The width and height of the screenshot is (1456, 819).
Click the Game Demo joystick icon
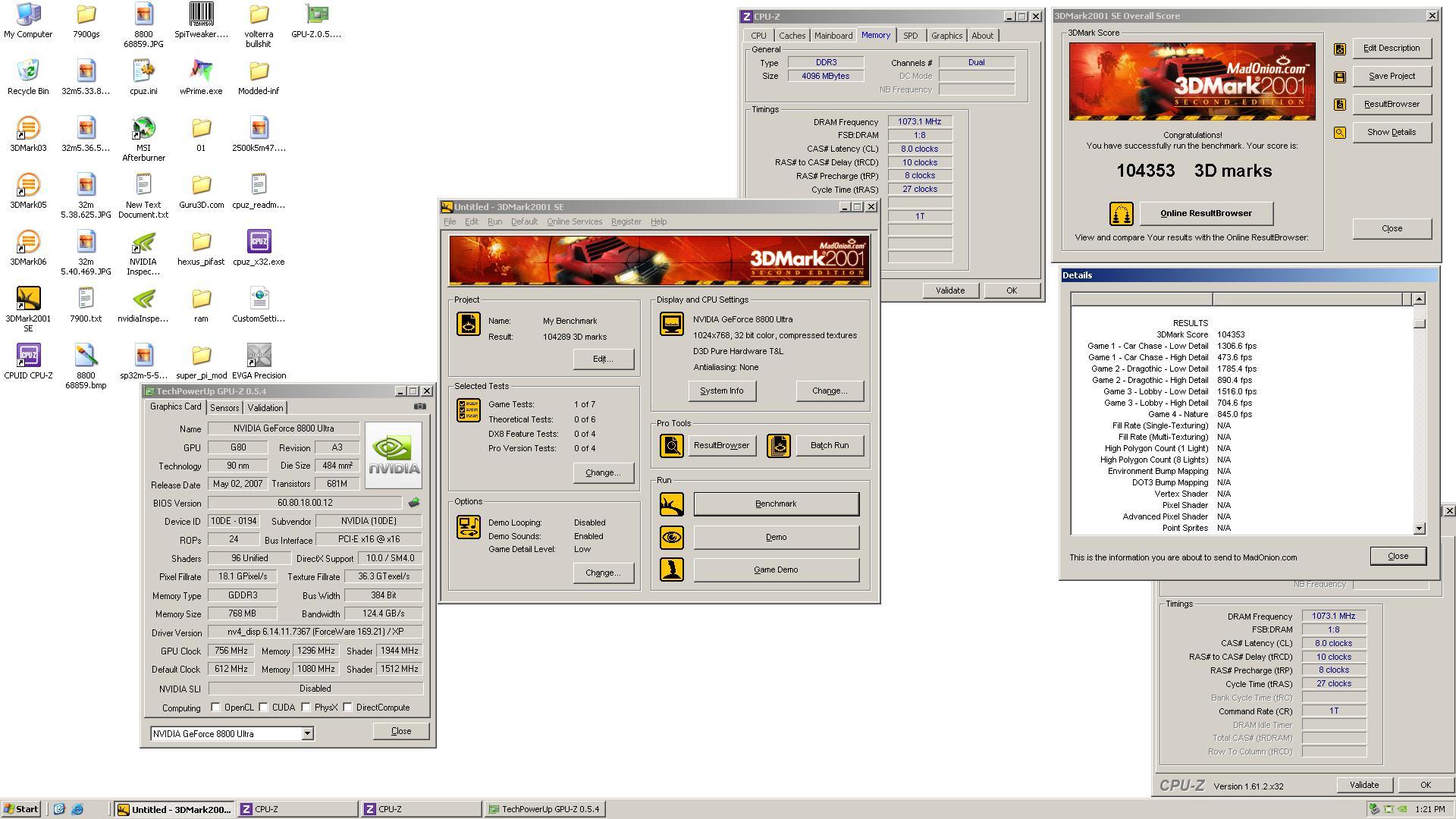672,570
